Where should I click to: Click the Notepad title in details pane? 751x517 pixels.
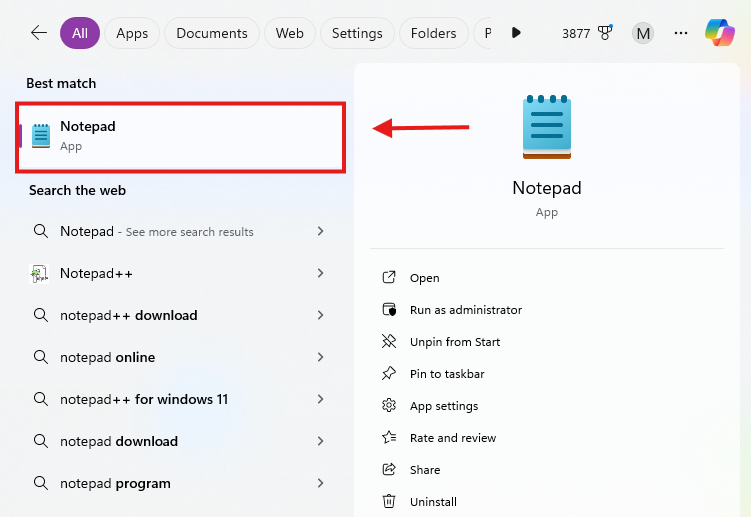click(546, 188)
